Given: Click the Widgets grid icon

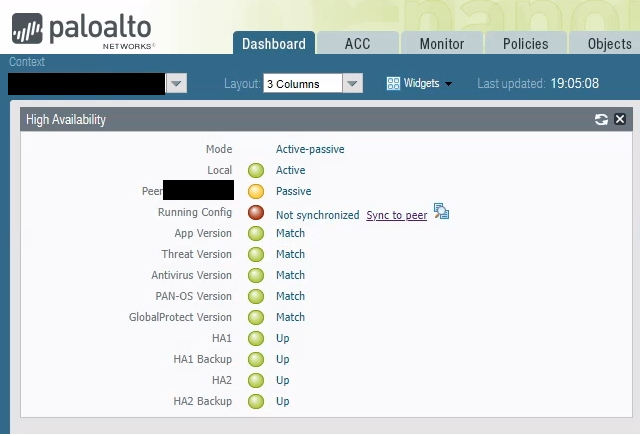Looking at the screenshot, I should (x=393, y=84).
